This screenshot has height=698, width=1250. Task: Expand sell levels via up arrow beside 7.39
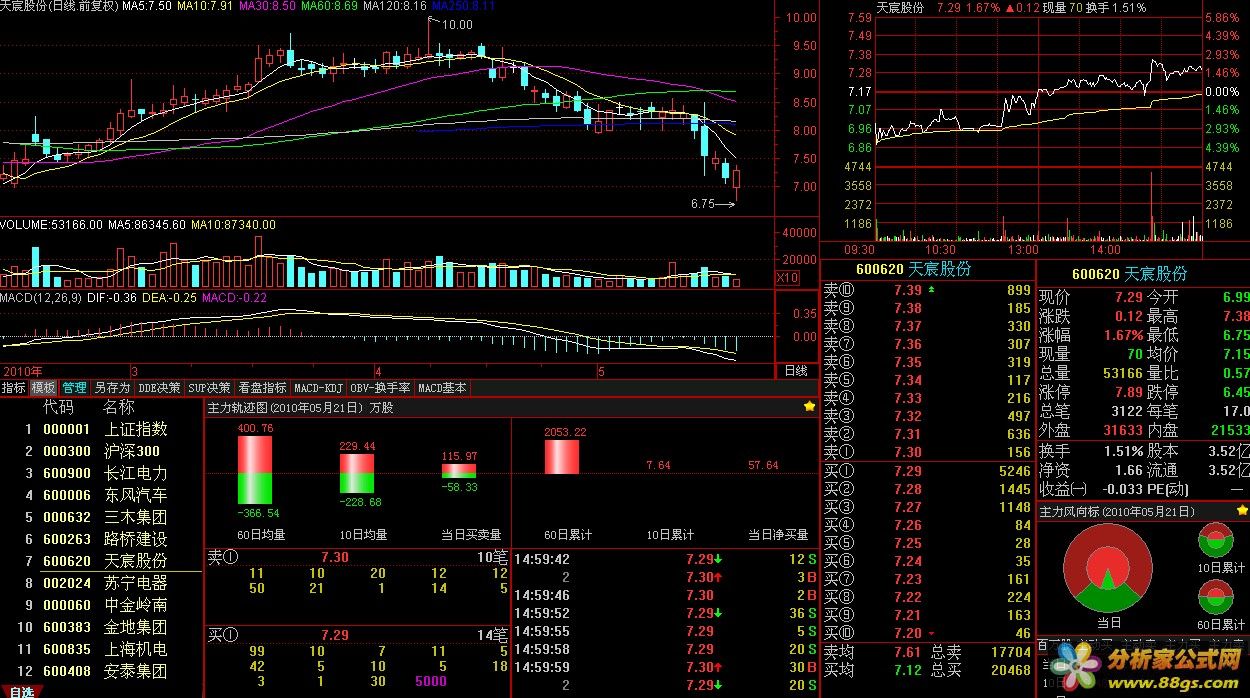click(x=932, y=290)
